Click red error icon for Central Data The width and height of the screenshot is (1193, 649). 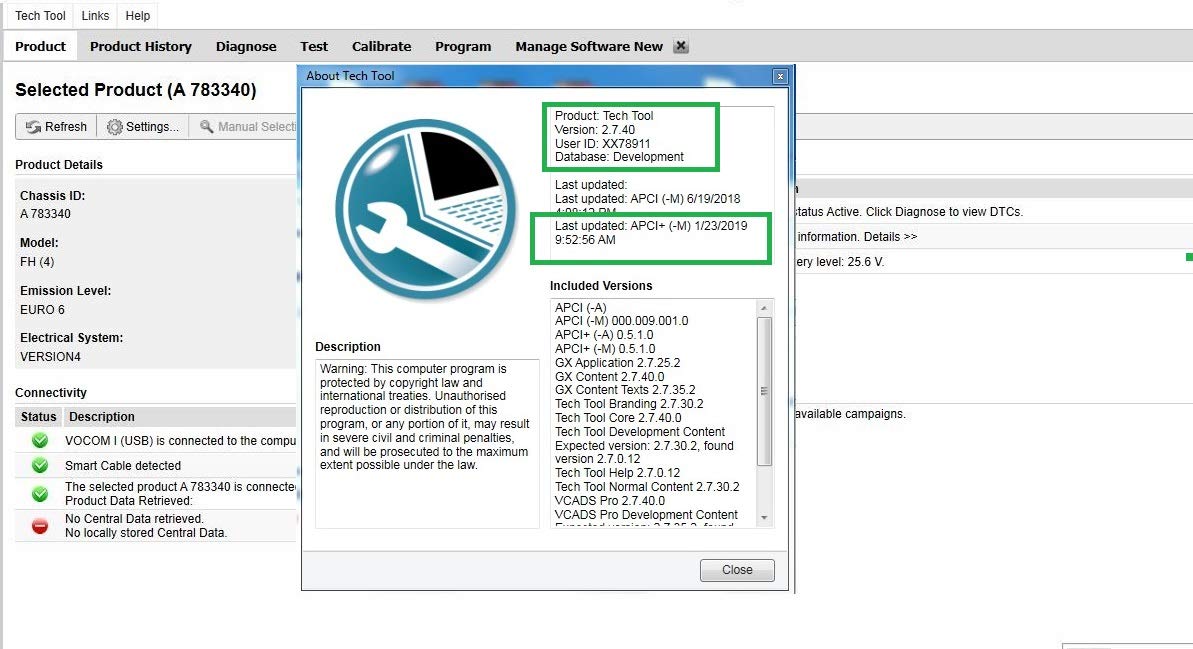40,525
